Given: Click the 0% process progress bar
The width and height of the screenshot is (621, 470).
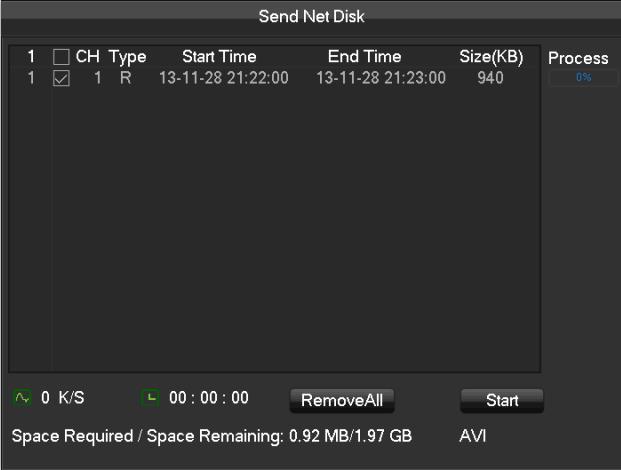Looking at the screenshot, I should (x=583, y=77).
